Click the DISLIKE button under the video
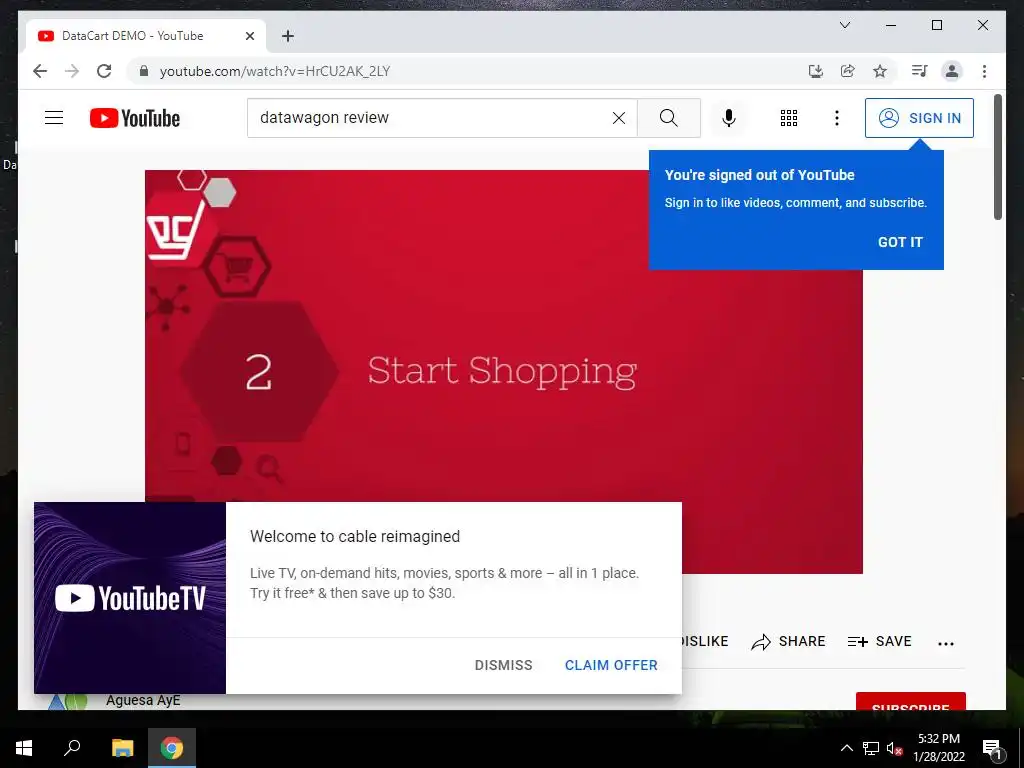 [705, 641]
